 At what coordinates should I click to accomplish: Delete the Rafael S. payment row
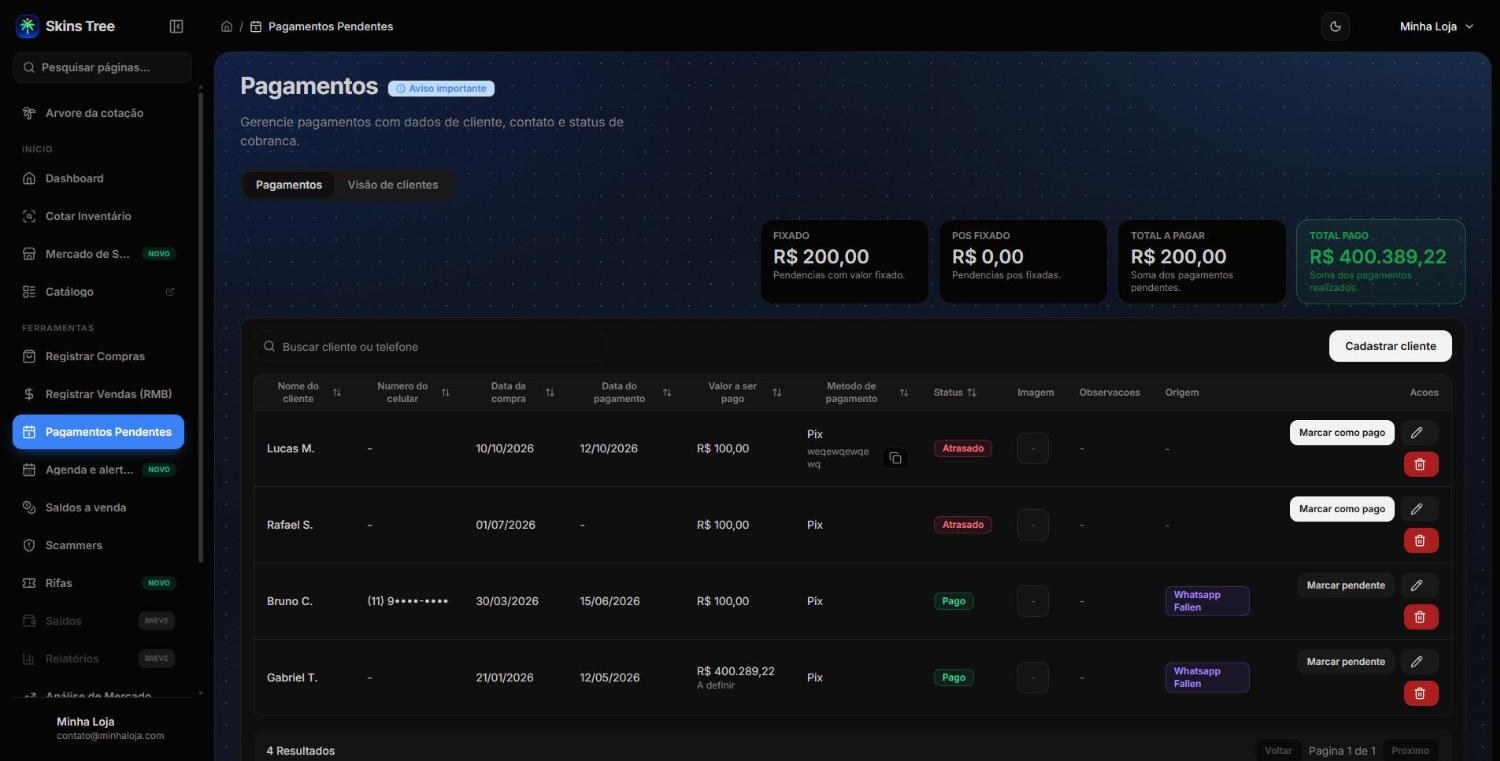click(1420, 540)
